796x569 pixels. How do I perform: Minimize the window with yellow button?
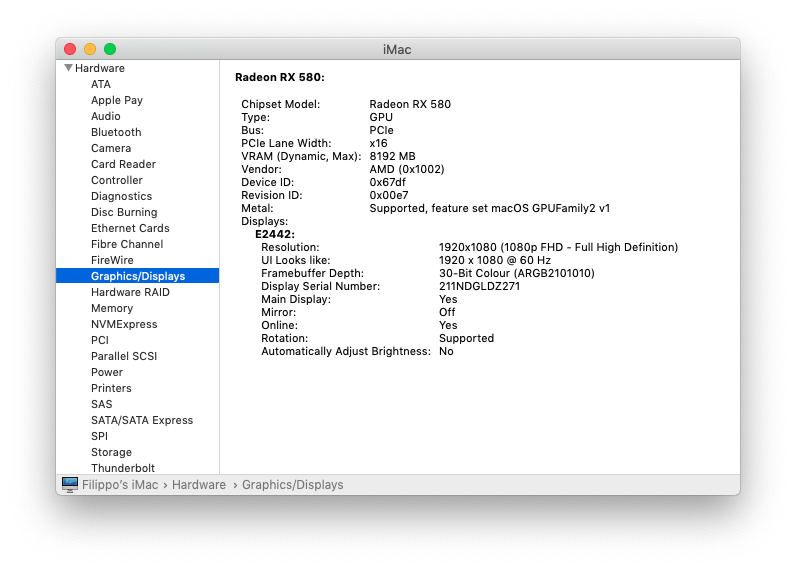pos(90,49)
